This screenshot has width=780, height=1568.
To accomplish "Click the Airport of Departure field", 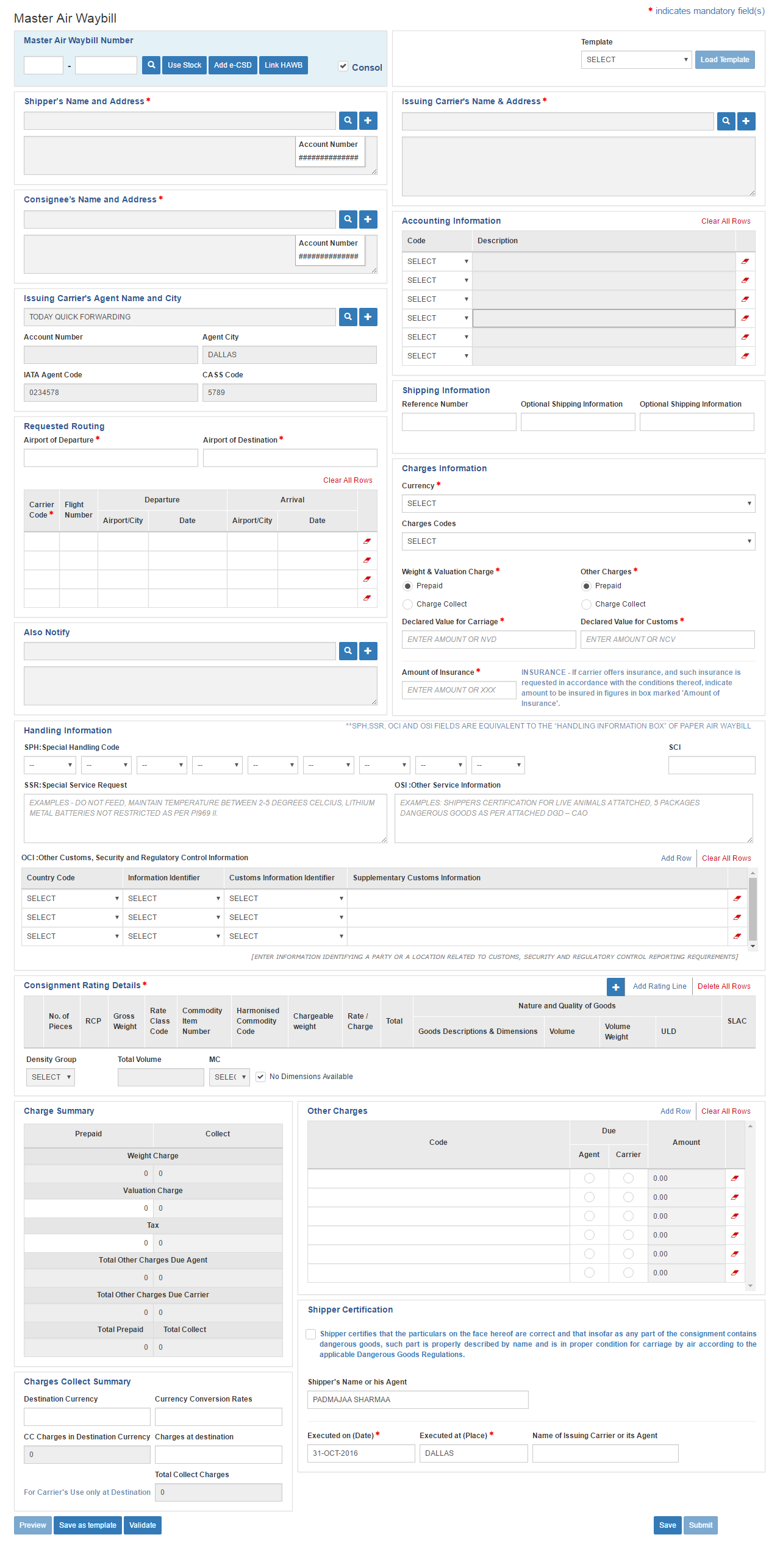I will pos(111,458).
